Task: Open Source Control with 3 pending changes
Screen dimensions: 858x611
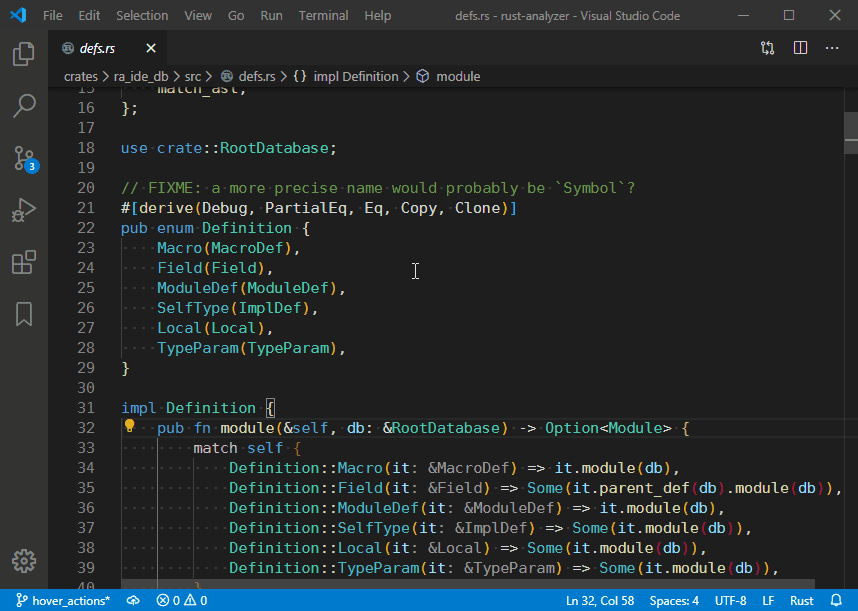Action: (x=23, y=158)
